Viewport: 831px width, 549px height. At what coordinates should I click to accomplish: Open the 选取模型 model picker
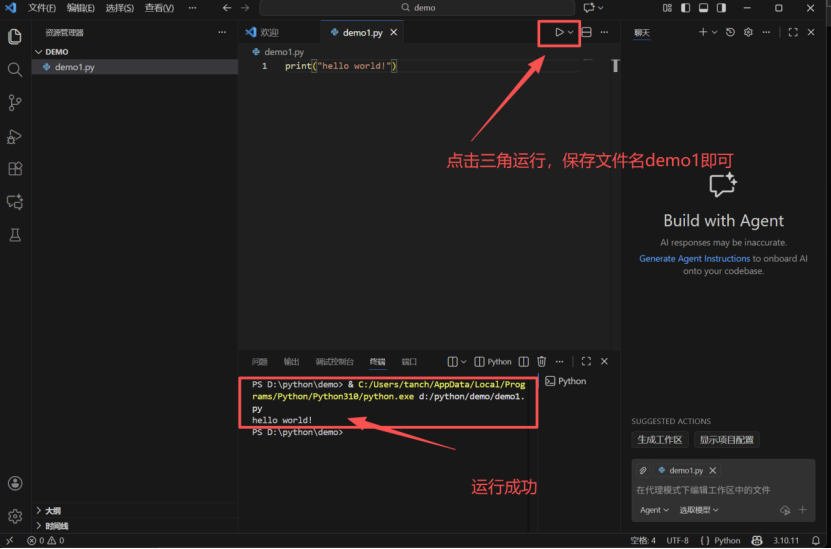[x=699, y=510]
